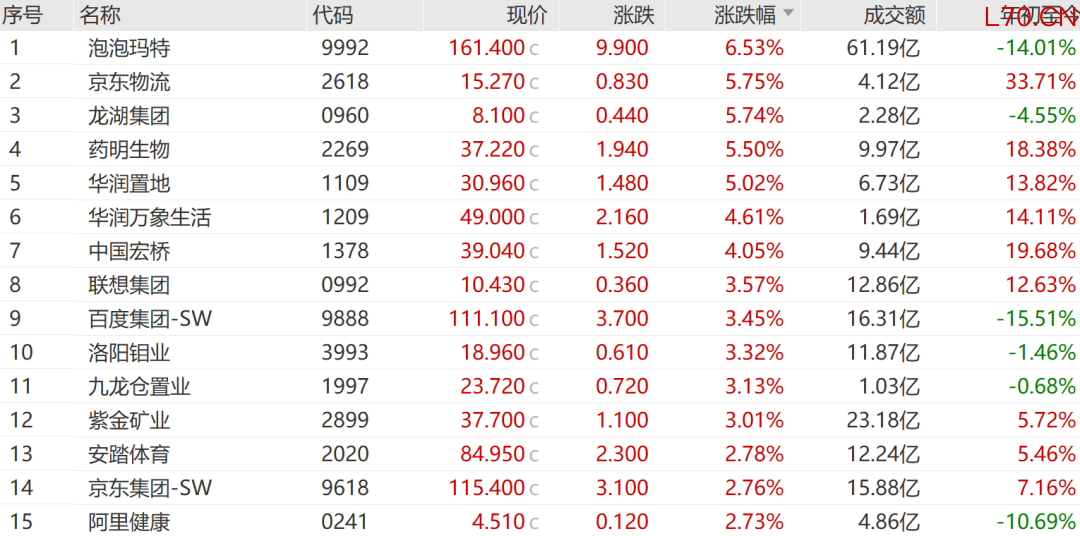
Task: Select the 百度集团-SW row
Action: [150, 319]
